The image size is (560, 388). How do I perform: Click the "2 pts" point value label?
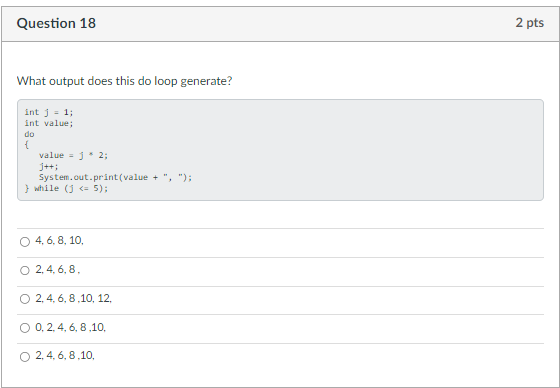530,23
